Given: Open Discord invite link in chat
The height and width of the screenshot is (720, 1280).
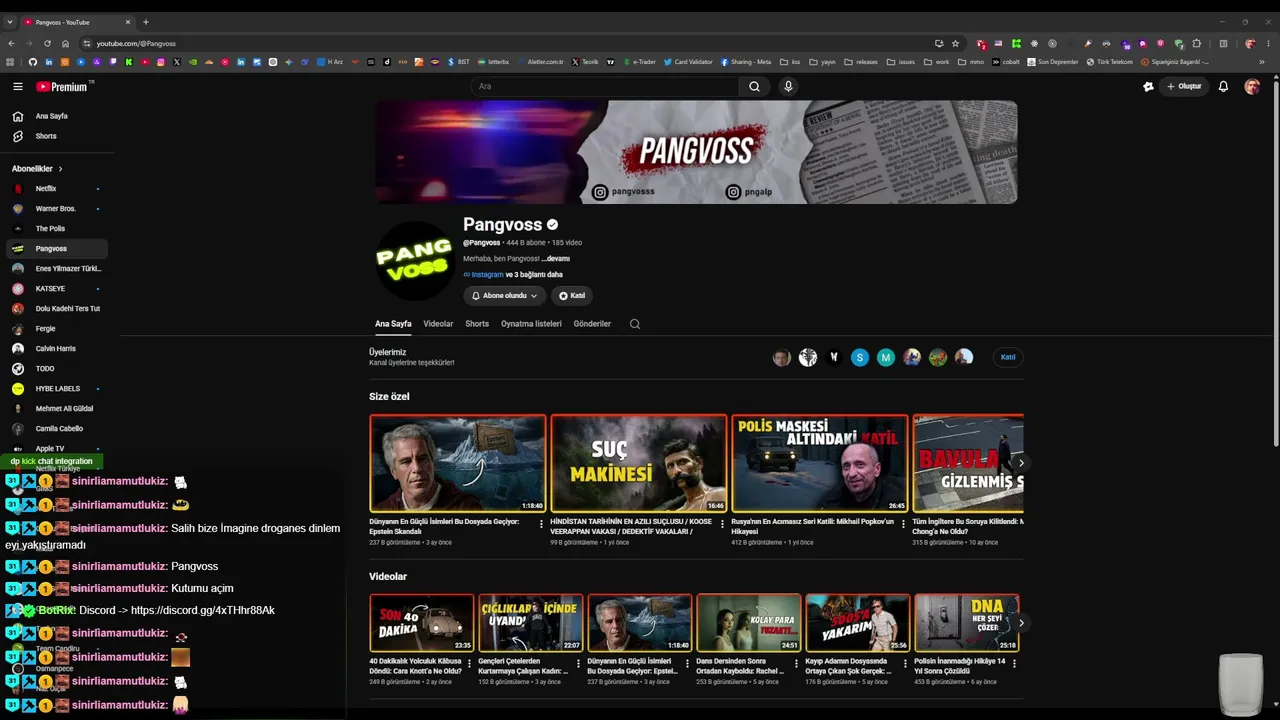Looking at the screenshot, I should (202, 611).
